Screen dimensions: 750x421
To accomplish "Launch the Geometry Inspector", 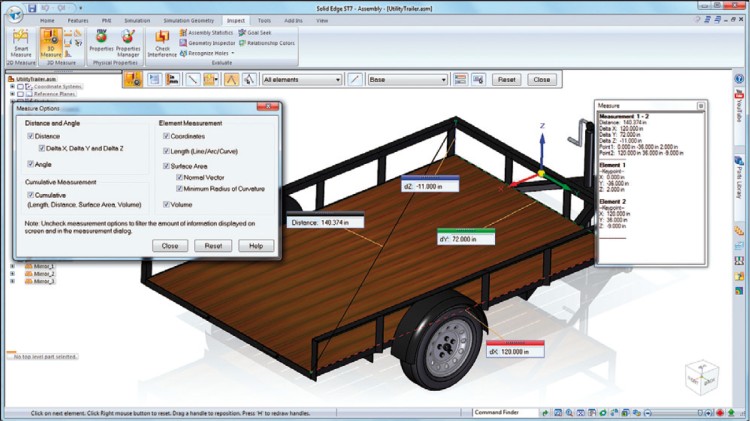I will 210,41.
